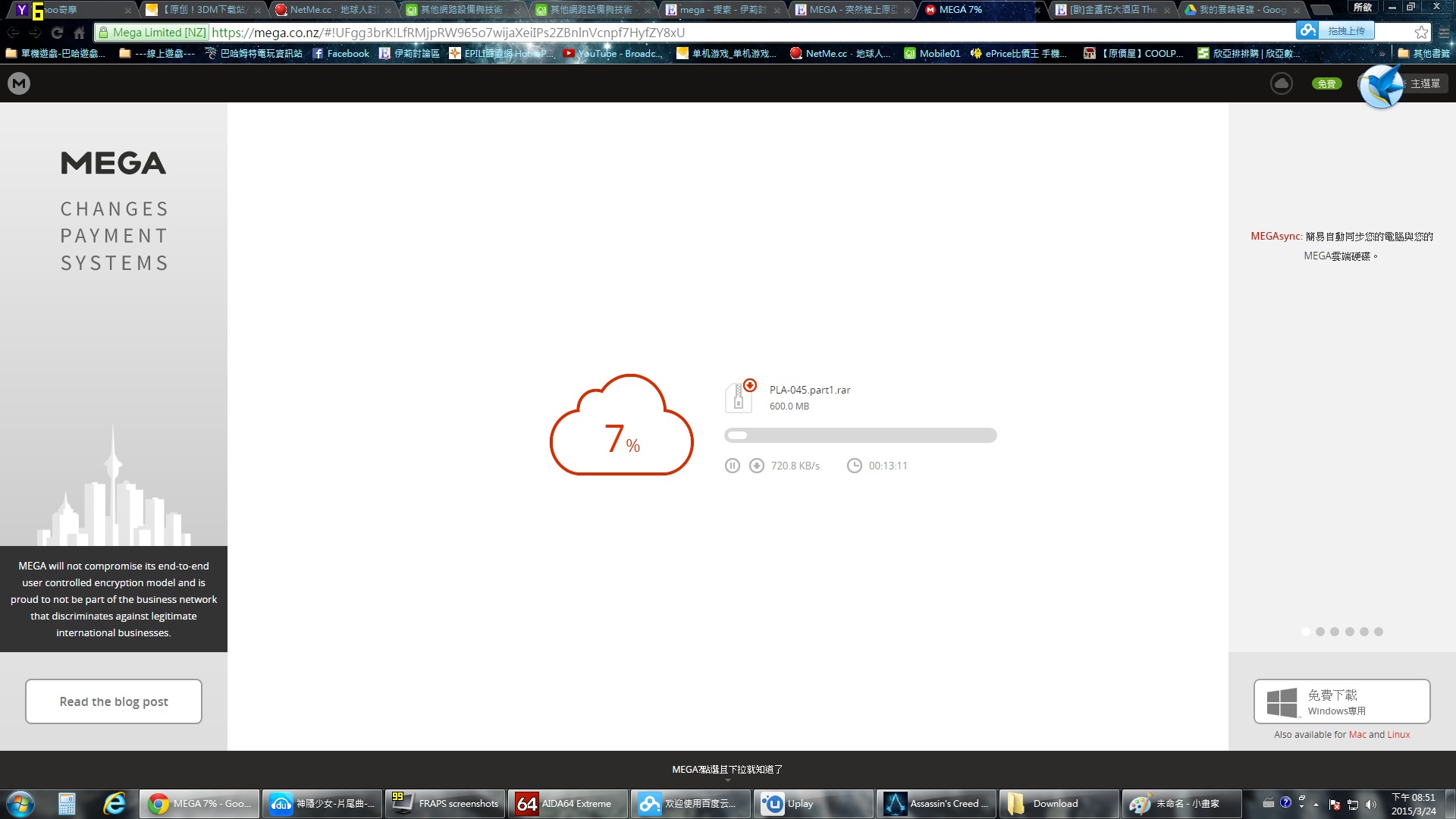This screenshot has width=1456, height=819.
Task: Pause the PLA-045.part1.rar download
Action: pyautogui.click(x=732, y=466)
